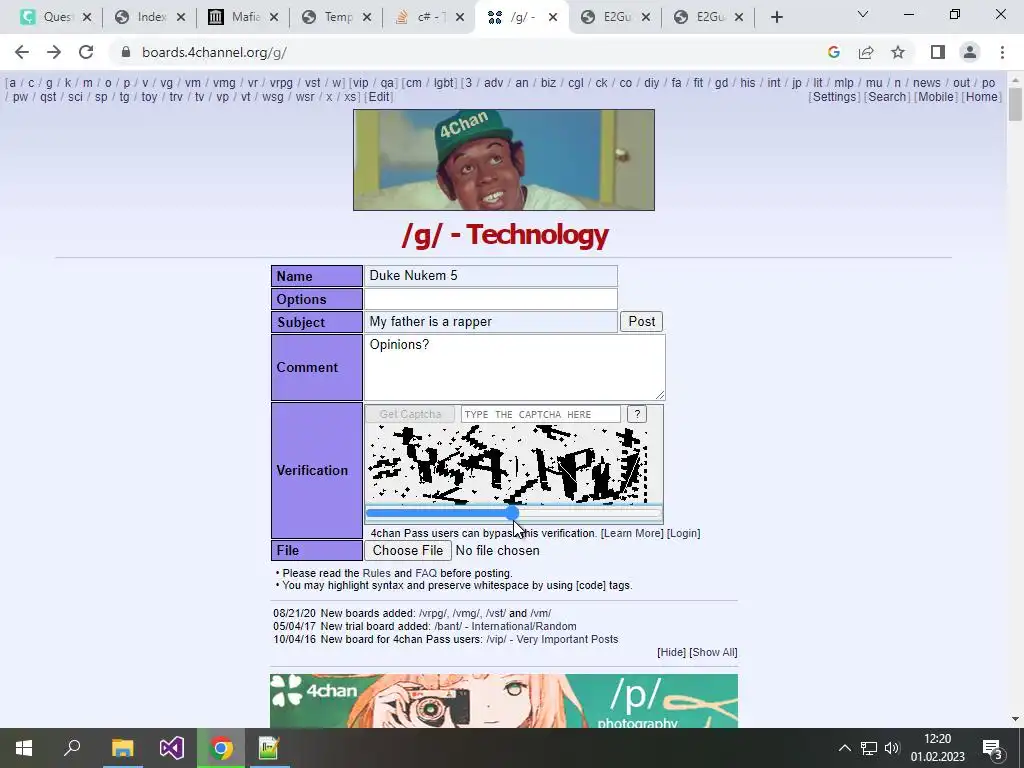
Task: Bookmark this page with the star icon
Action: (x=898, y=52)
